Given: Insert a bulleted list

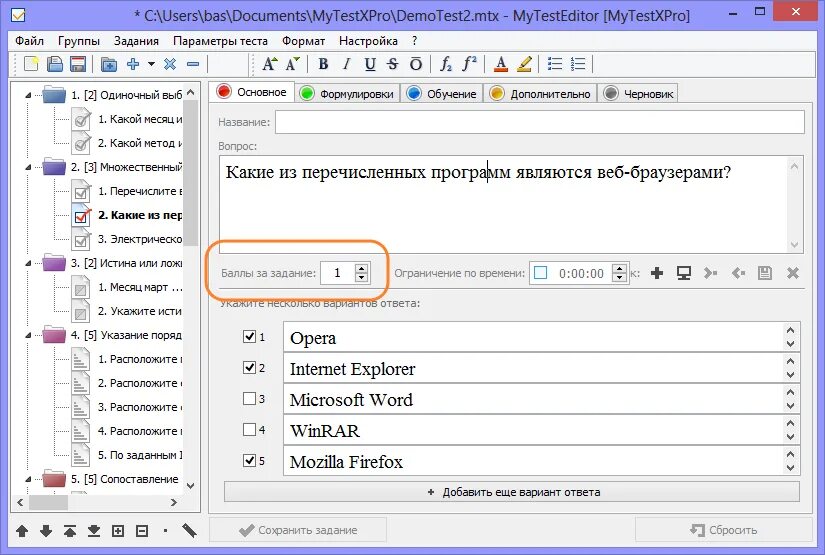Looking at the screenshot, I should pos(555,64).
